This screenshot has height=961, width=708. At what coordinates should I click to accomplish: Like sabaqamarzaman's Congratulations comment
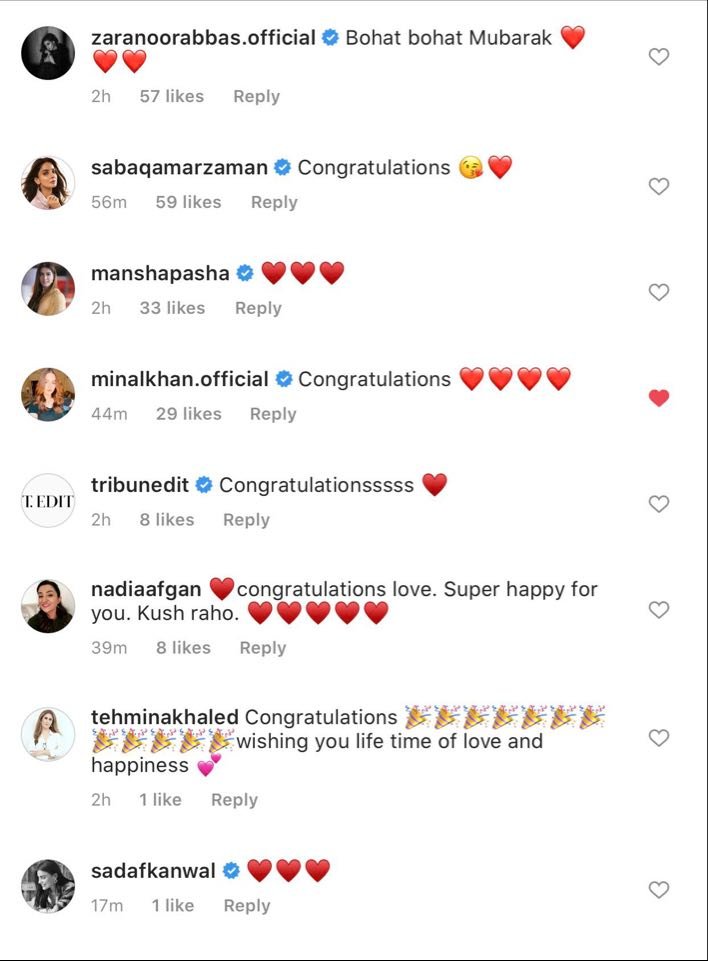click(658, 186)
